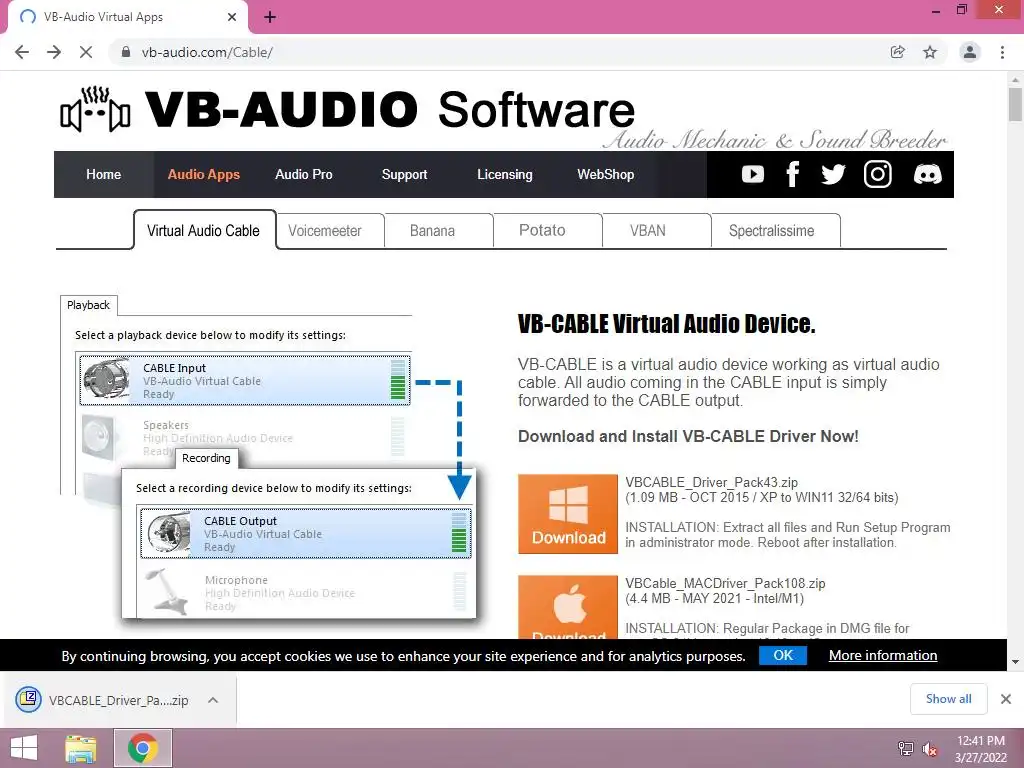Viewport: 1024px width, 768px height.
Task: Open WebShop menu item
Action: pyautogui.click(x=605, y=174)
